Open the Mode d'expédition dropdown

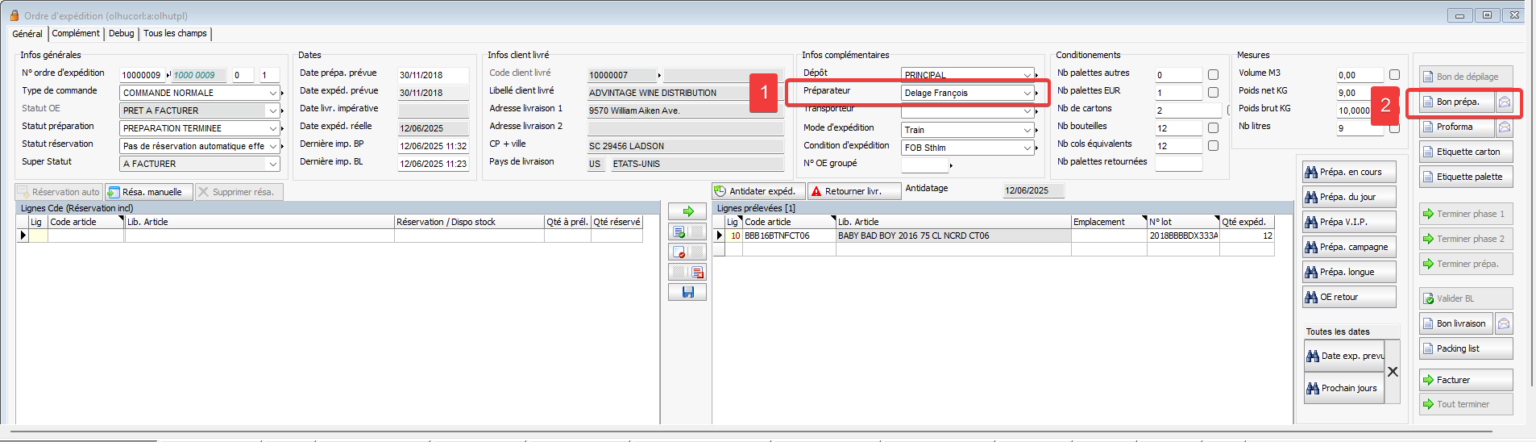pos(1027,129)
